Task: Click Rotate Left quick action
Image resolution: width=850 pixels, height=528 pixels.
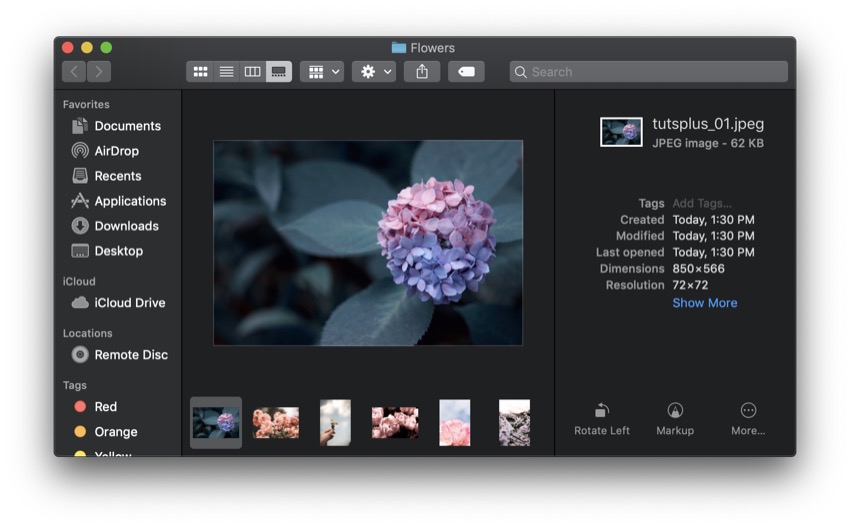Action: tap(602, 419)
